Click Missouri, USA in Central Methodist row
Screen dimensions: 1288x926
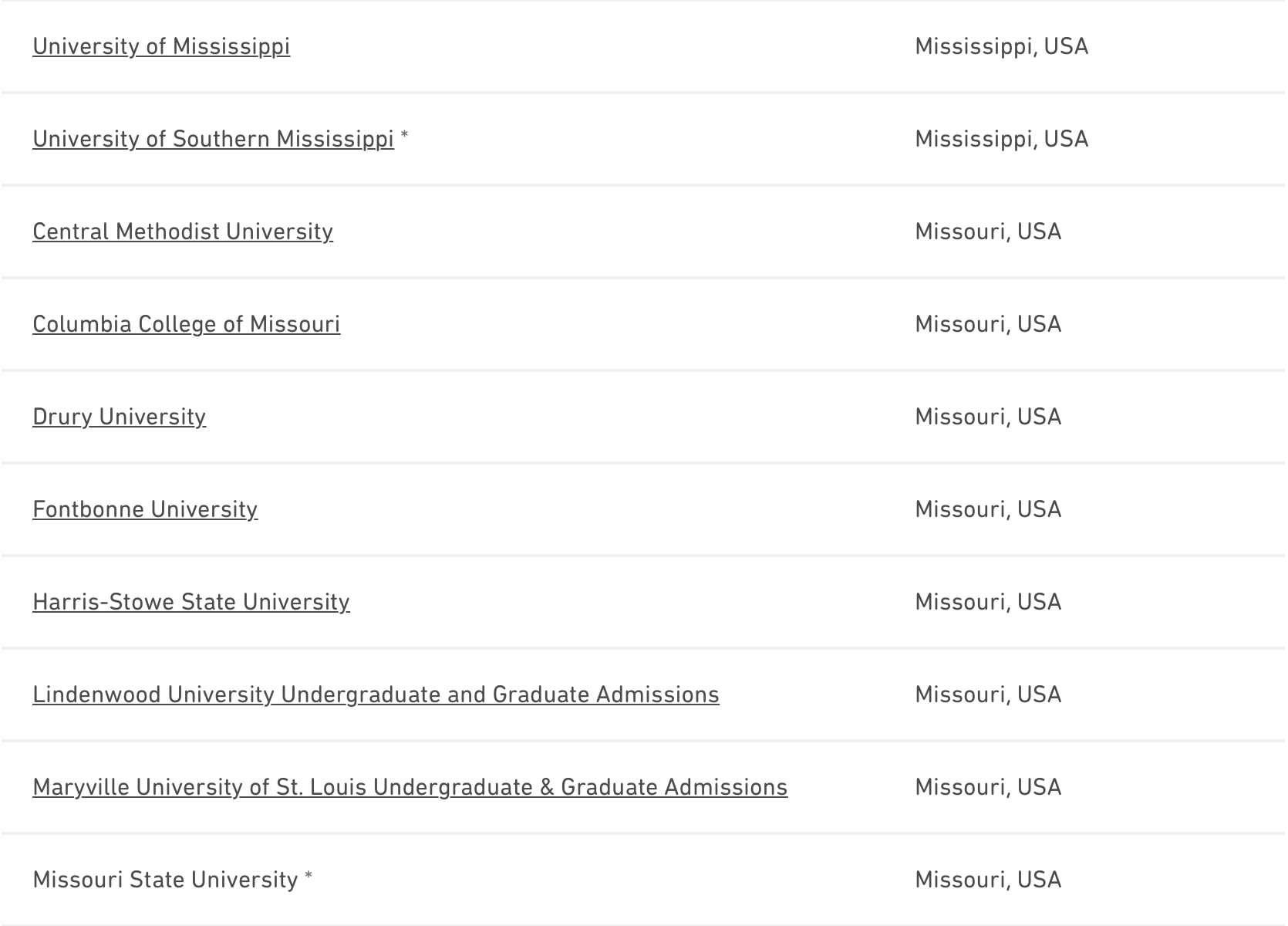click(x=988, y=231)
